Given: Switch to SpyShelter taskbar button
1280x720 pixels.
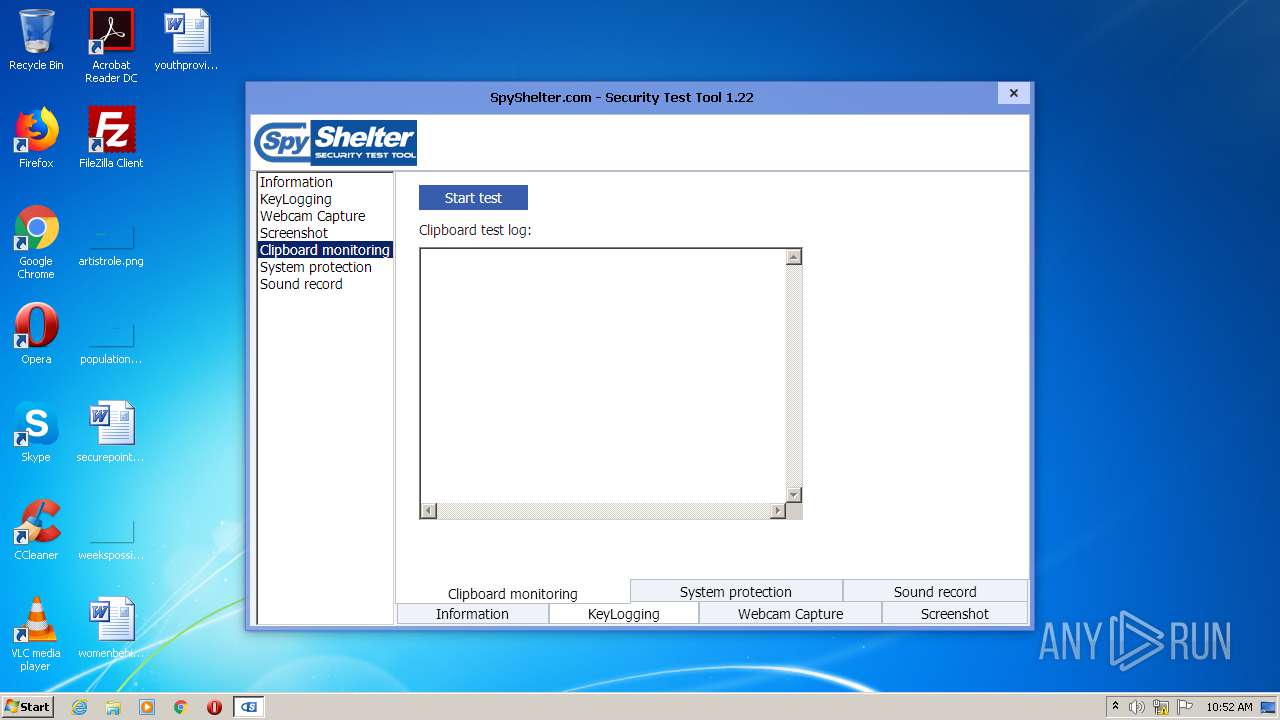Looking at the screenshot, I should point(249,707).
